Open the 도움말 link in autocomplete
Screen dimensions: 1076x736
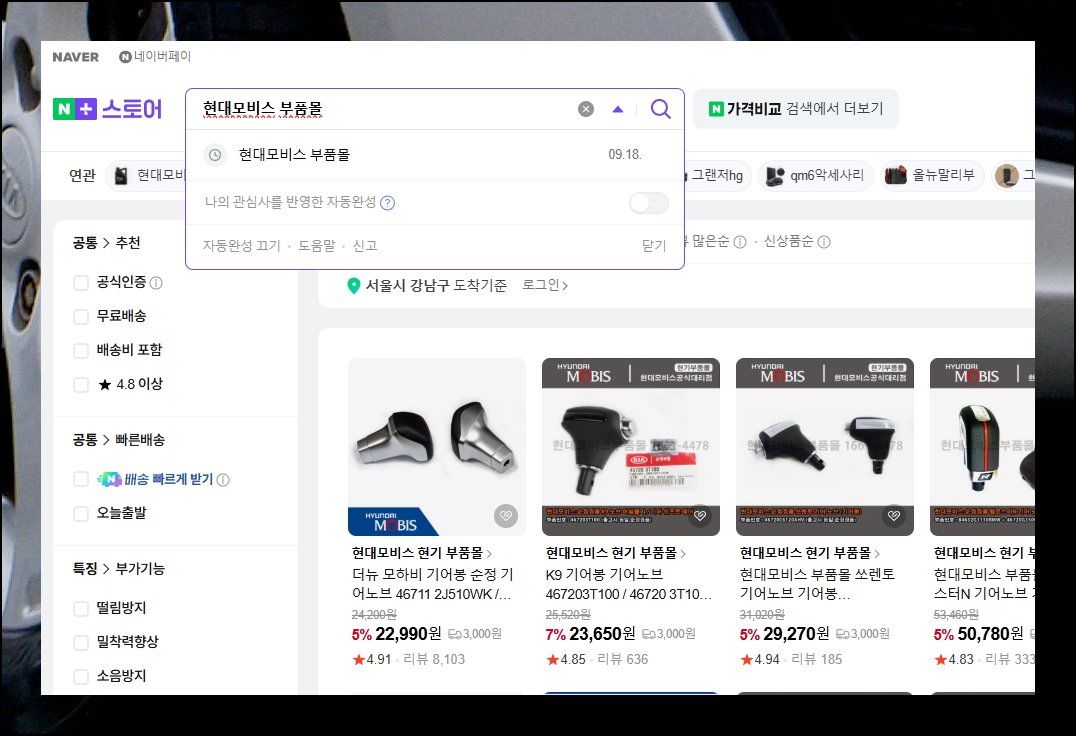(316, 246)
